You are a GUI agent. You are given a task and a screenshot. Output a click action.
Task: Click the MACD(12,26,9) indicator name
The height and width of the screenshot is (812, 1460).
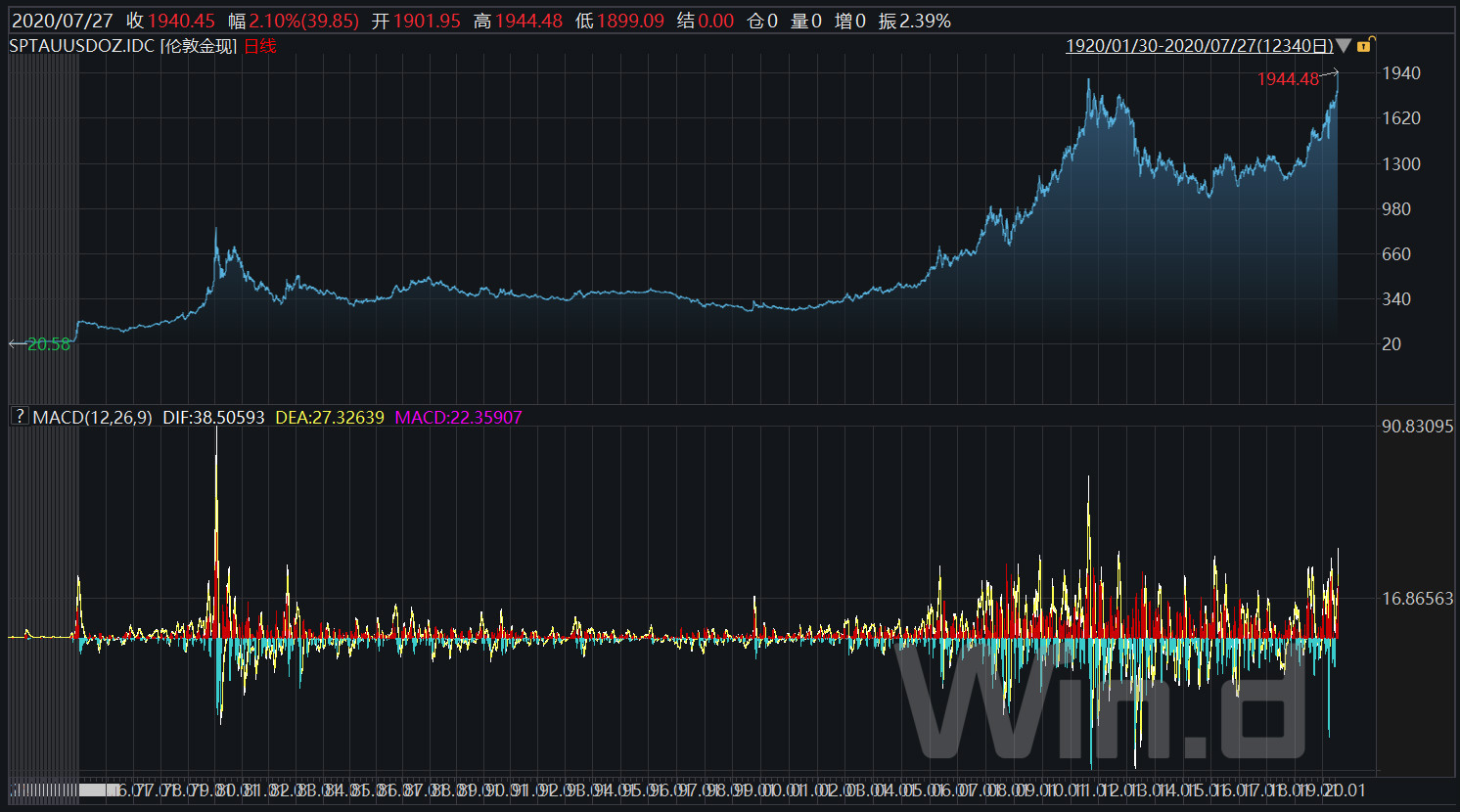tap(93, 417)
